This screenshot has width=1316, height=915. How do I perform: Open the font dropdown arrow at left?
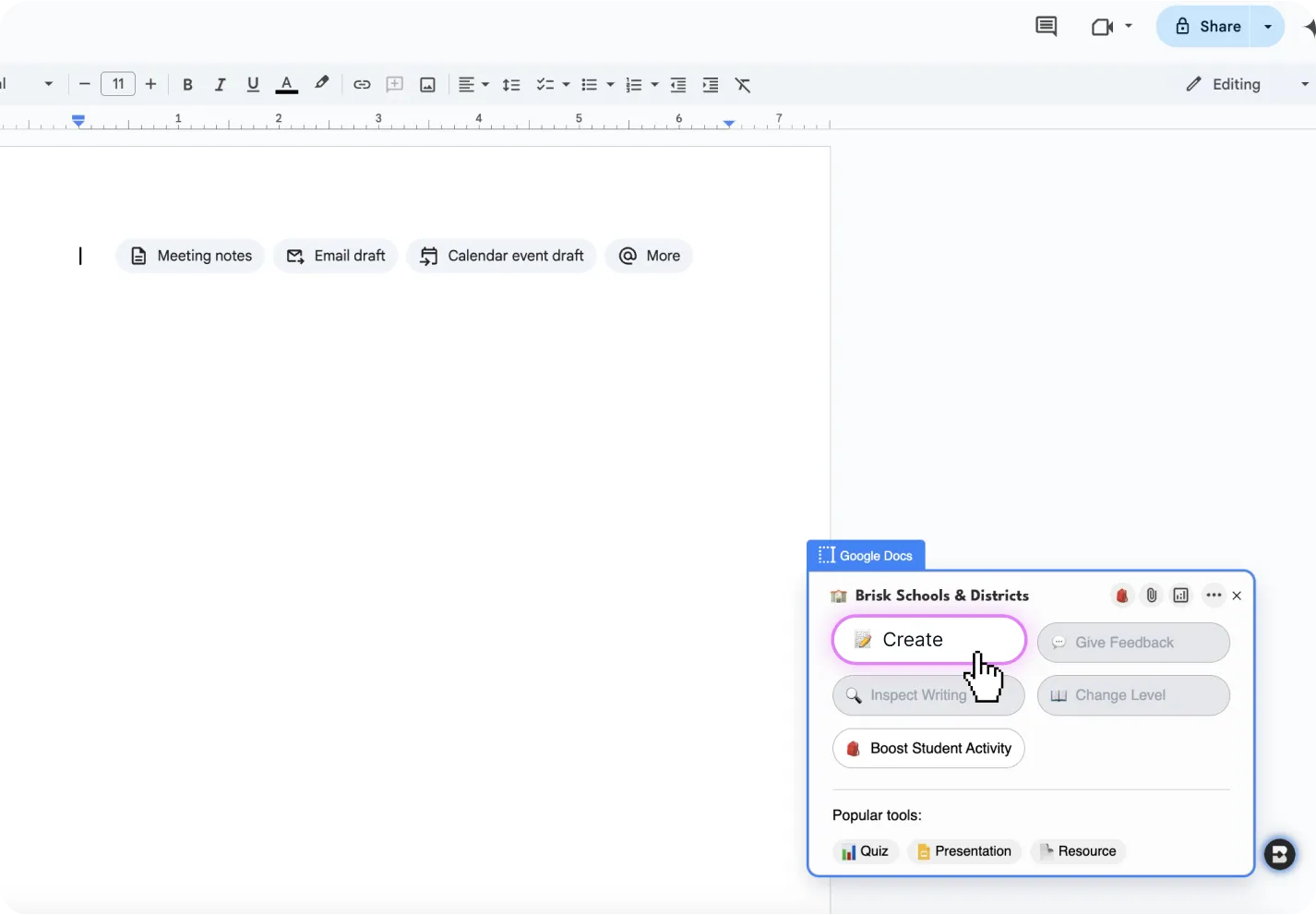(49, 84)
